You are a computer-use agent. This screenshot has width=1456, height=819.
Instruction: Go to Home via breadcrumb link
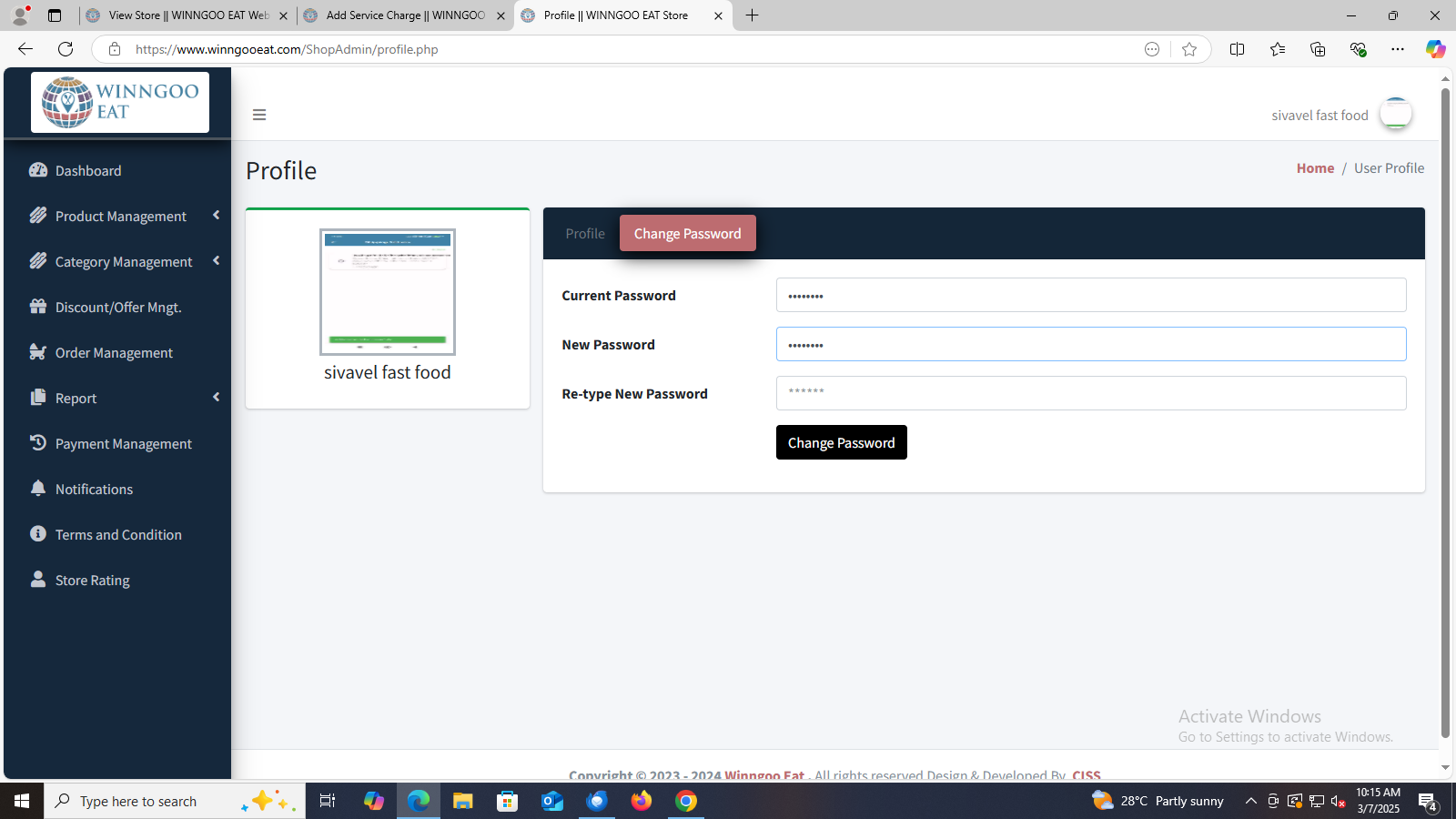click(x=1315, y=168)
